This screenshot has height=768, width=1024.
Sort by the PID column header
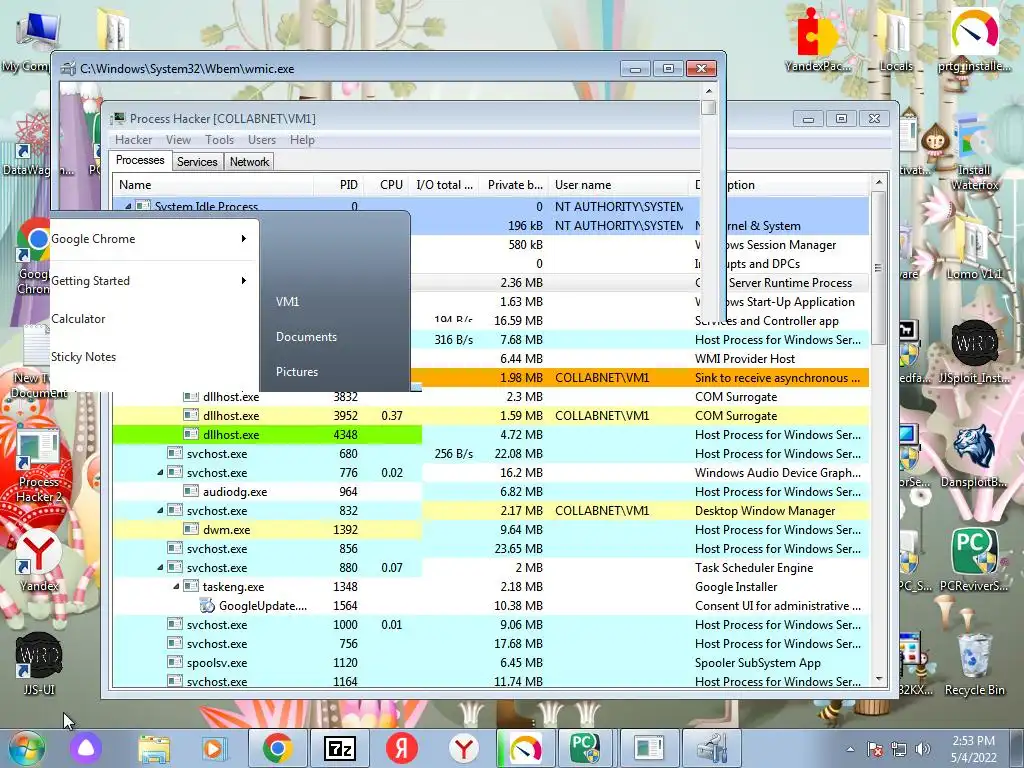coord(338,185)
